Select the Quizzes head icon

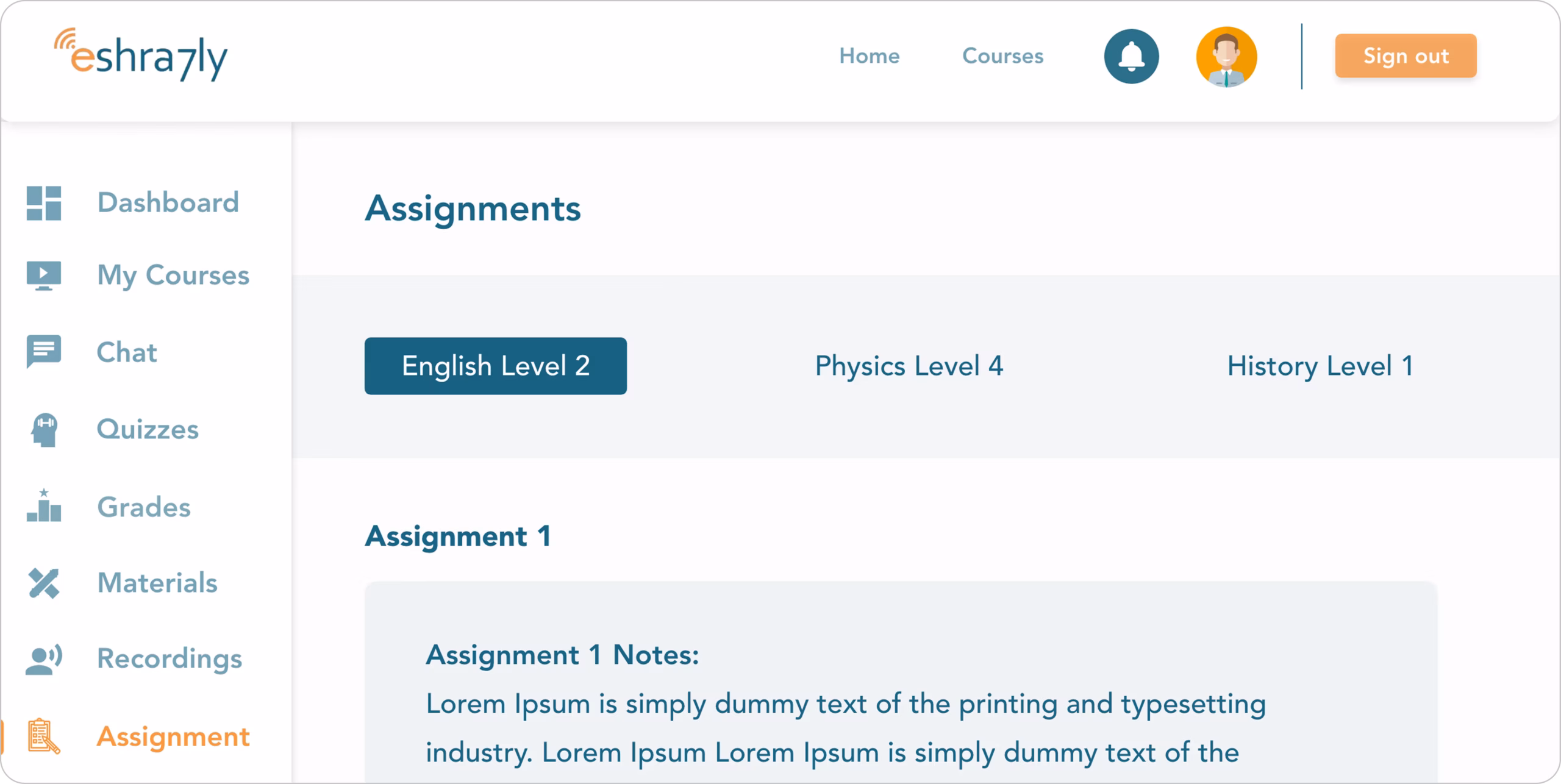[44, 430]
